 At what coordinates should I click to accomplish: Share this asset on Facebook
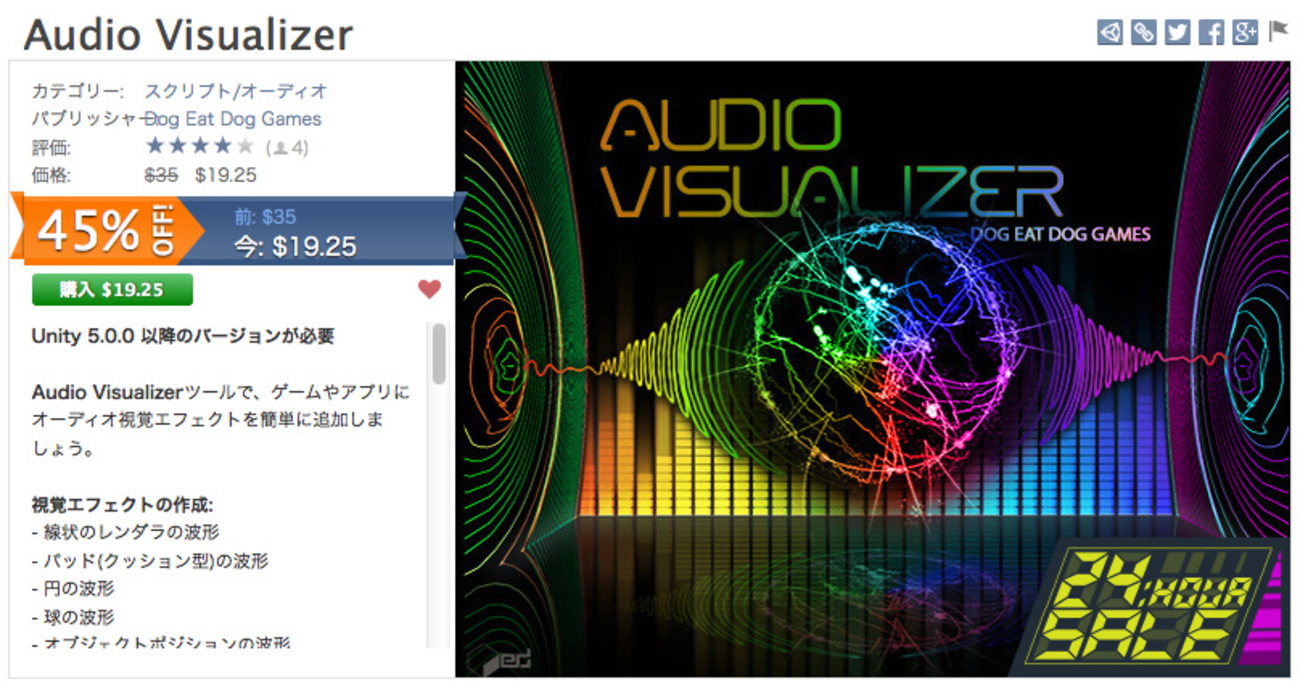pos(1211,32)
